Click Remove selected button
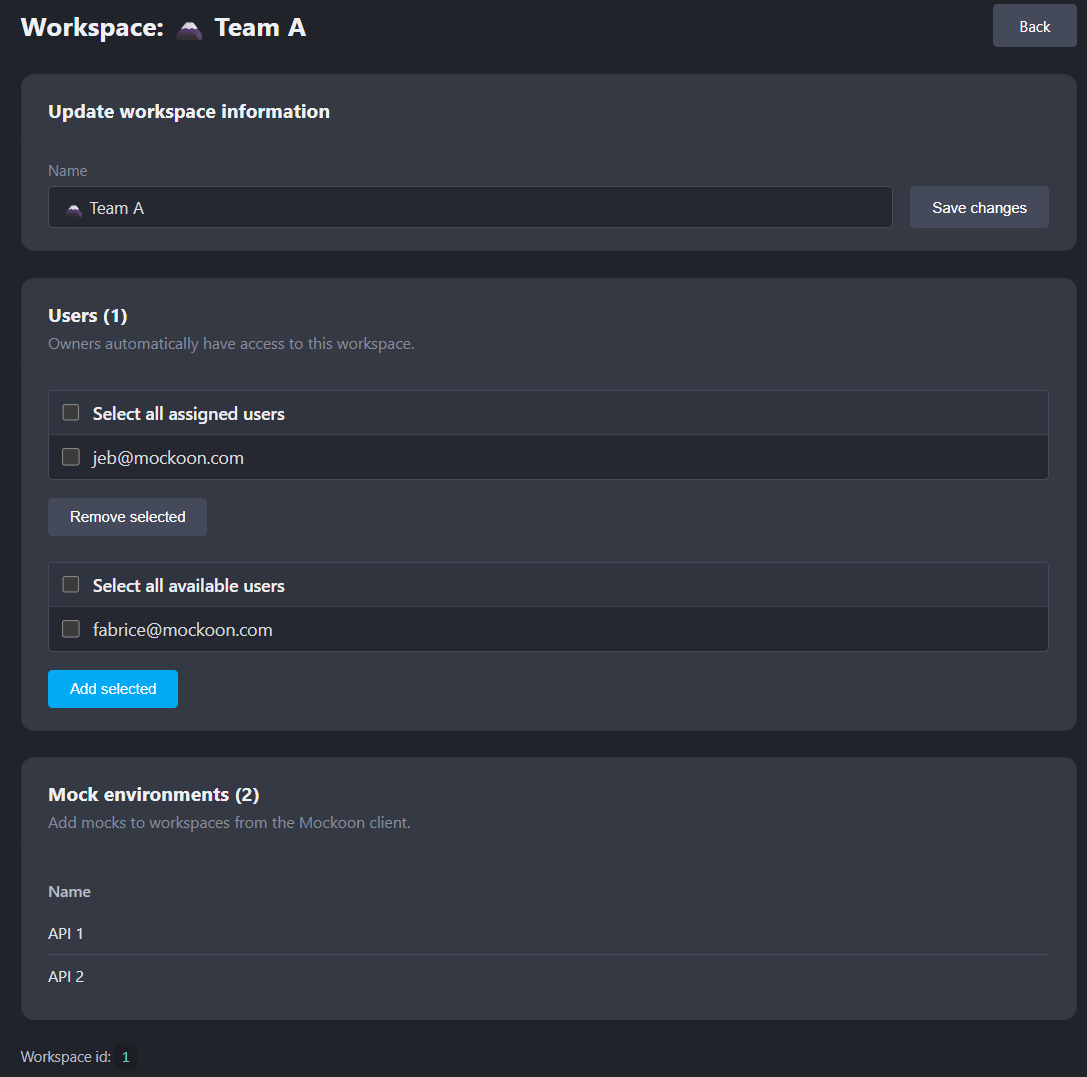 (128, 517)
